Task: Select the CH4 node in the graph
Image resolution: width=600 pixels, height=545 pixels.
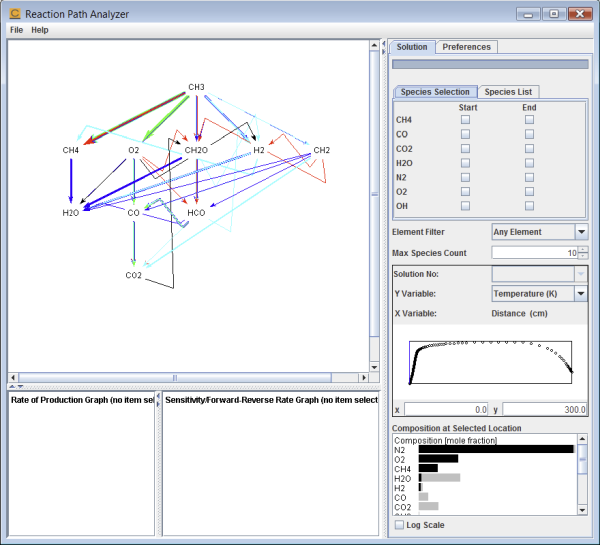Action: pos(71,150)
